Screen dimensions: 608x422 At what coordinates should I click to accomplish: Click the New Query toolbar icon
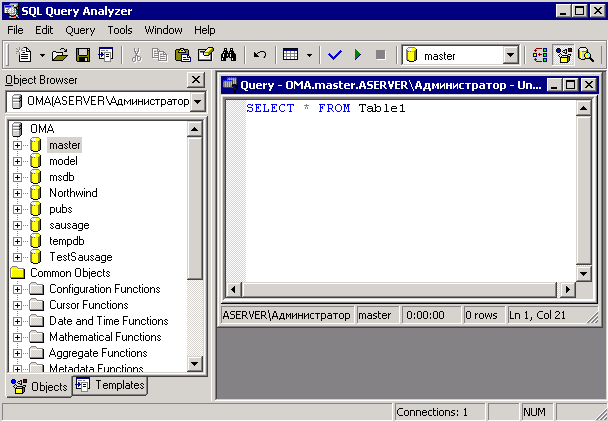click(24, 55)
